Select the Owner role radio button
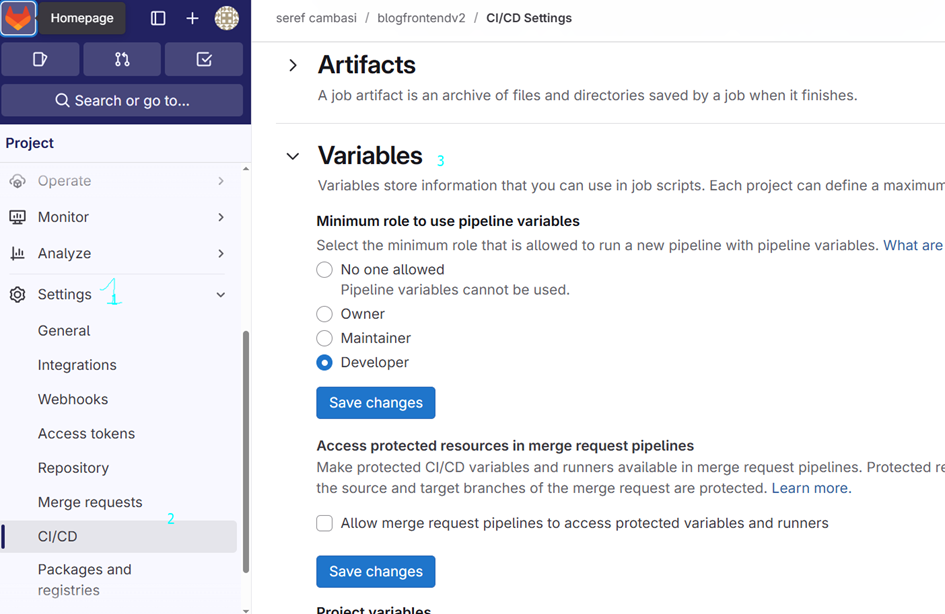Image resolution: width=945 pixels, height=614 pixels. click(x=324, y=313)
